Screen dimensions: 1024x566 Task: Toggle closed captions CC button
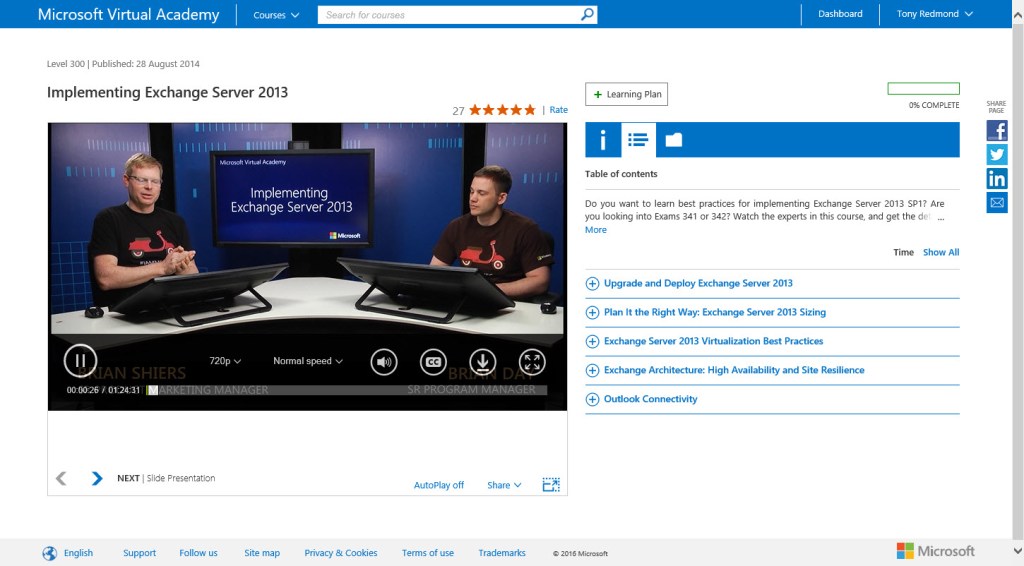[x=433, y=362]
